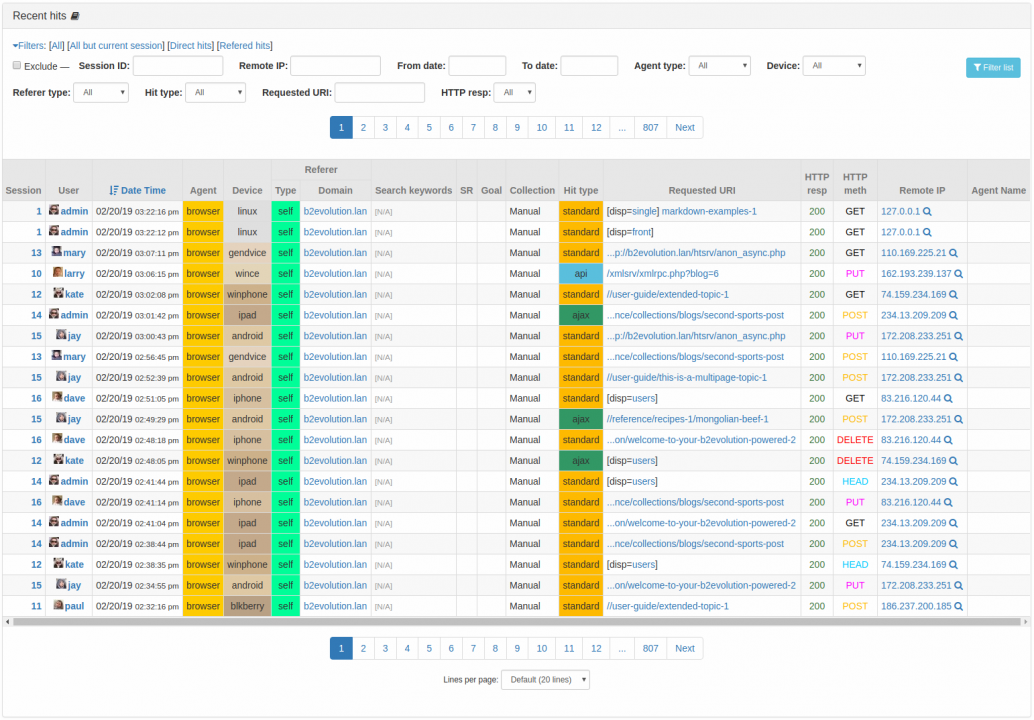Open the HTTP resp dropdown
Image resolution: width=1034 pixels, height=720 pixels.
click(514, 93)
